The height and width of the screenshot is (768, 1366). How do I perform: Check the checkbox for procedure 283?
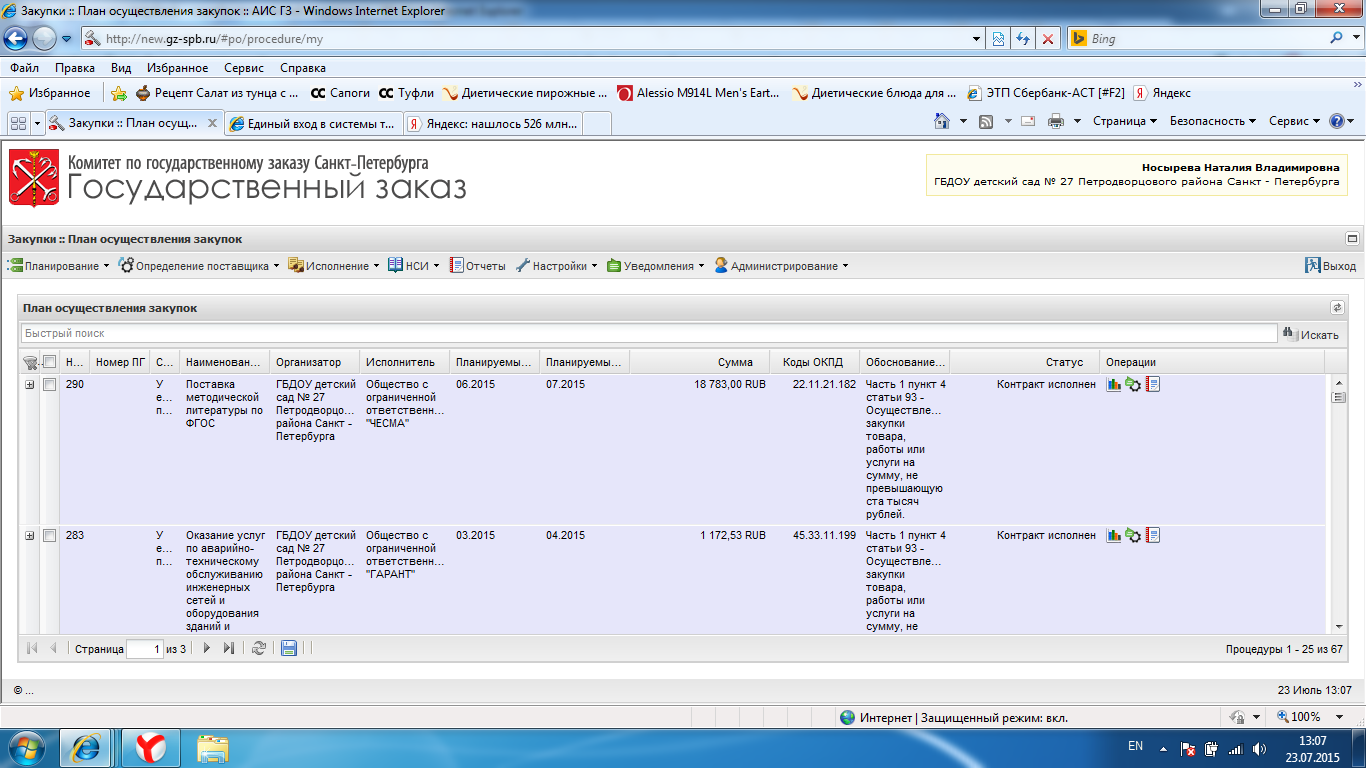(x=49, y=536)
